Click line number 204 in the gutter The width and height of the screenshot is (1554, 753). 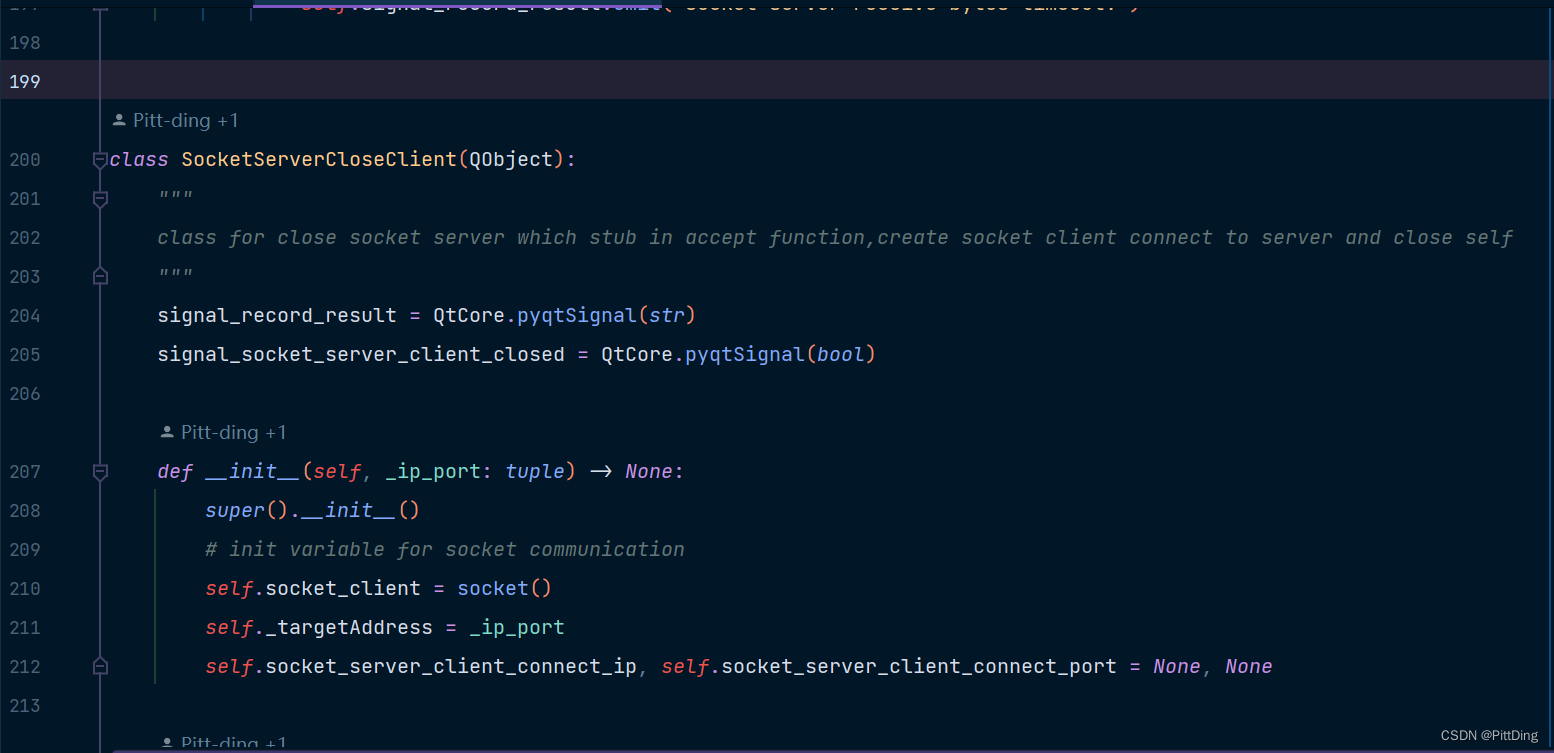(25, 316)
